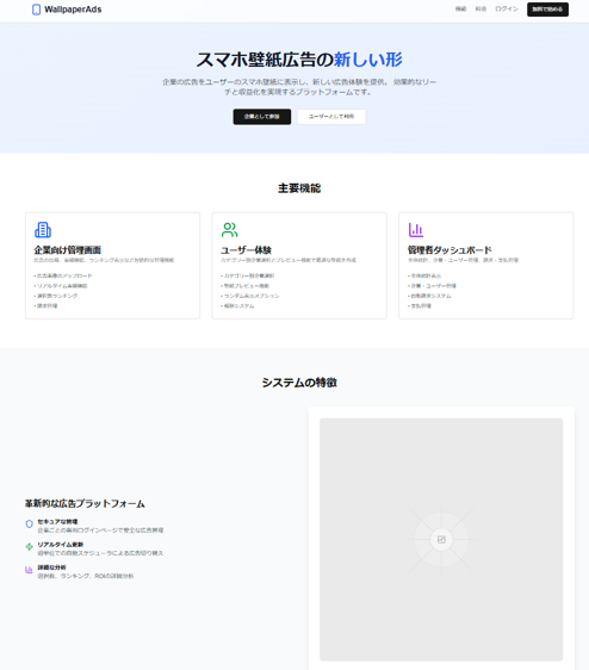Click the 革新的な広告プラットフォーム heading
The image size is (589, 670).
click(85, 504)
